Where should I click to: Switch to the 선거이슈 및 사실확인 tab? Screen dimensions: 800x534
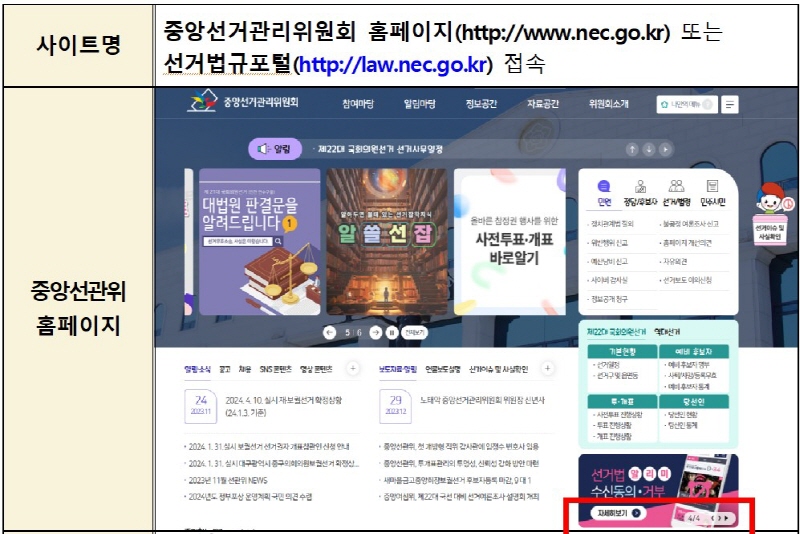pos(498,369)
